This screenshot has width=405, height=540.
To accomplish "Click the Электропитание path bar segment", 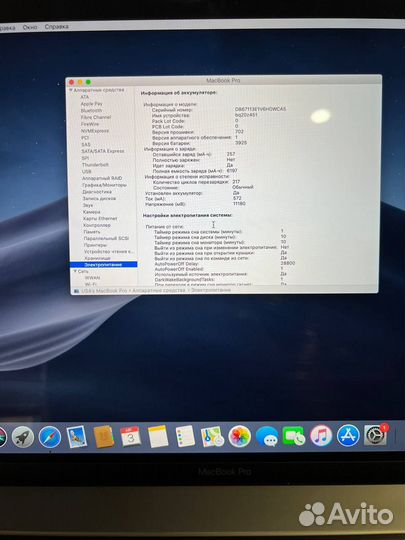I will (x=211, y=290).
